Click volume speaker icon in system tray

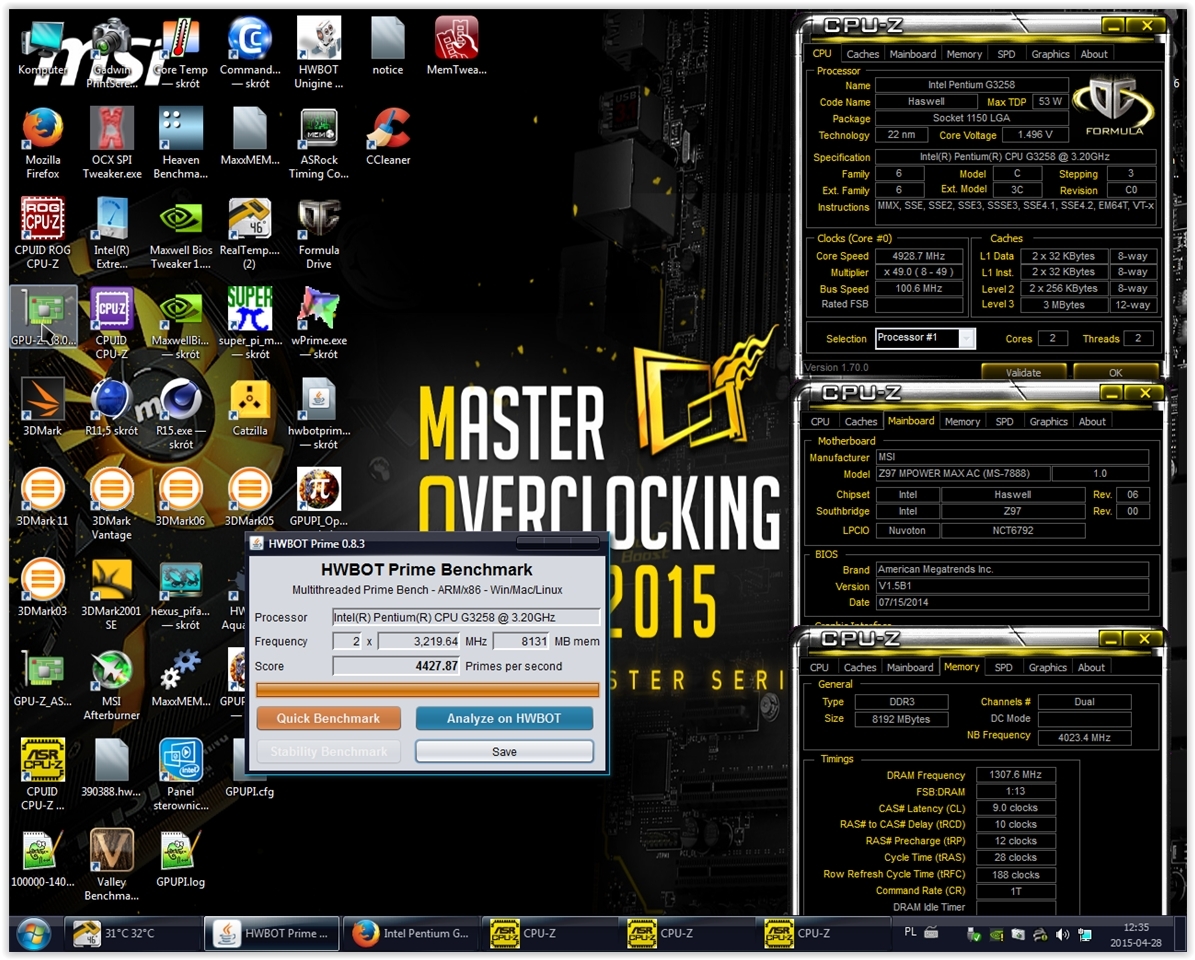point(1062,933)
